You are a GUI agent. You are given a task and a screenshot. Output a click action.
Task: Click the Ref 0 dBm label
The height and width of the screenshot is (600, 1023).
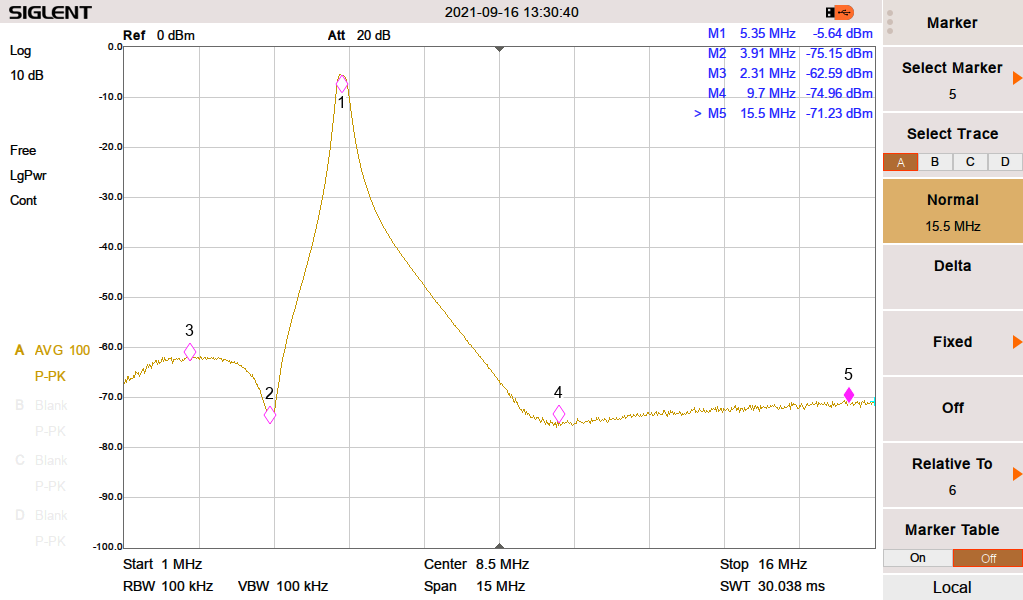coord(159,35)
